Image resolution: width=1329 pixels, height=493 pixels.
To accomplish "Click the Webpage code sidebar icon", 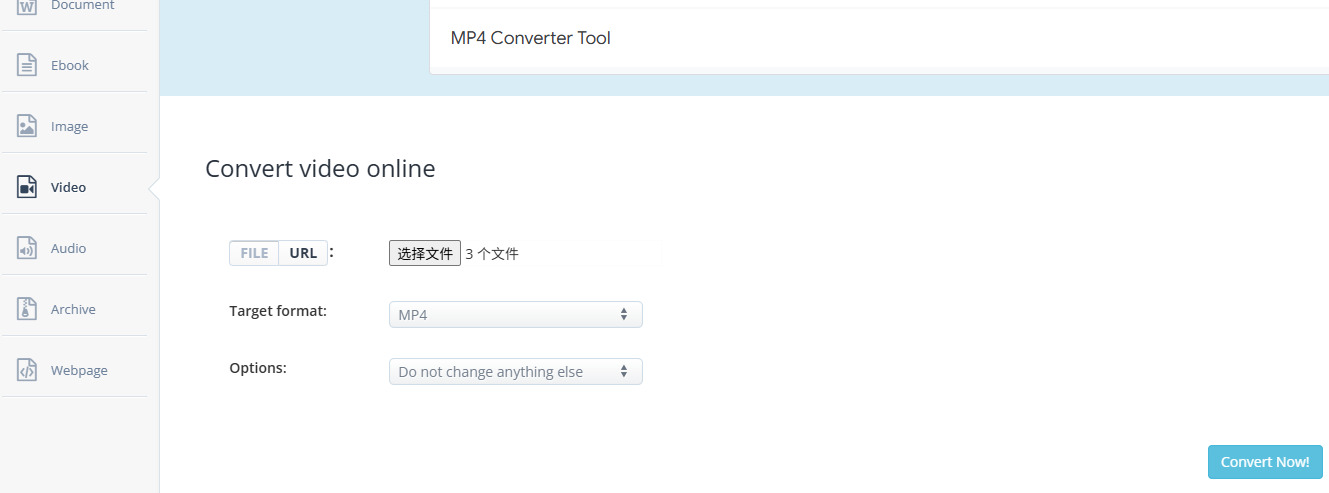I will coord(27,370).
